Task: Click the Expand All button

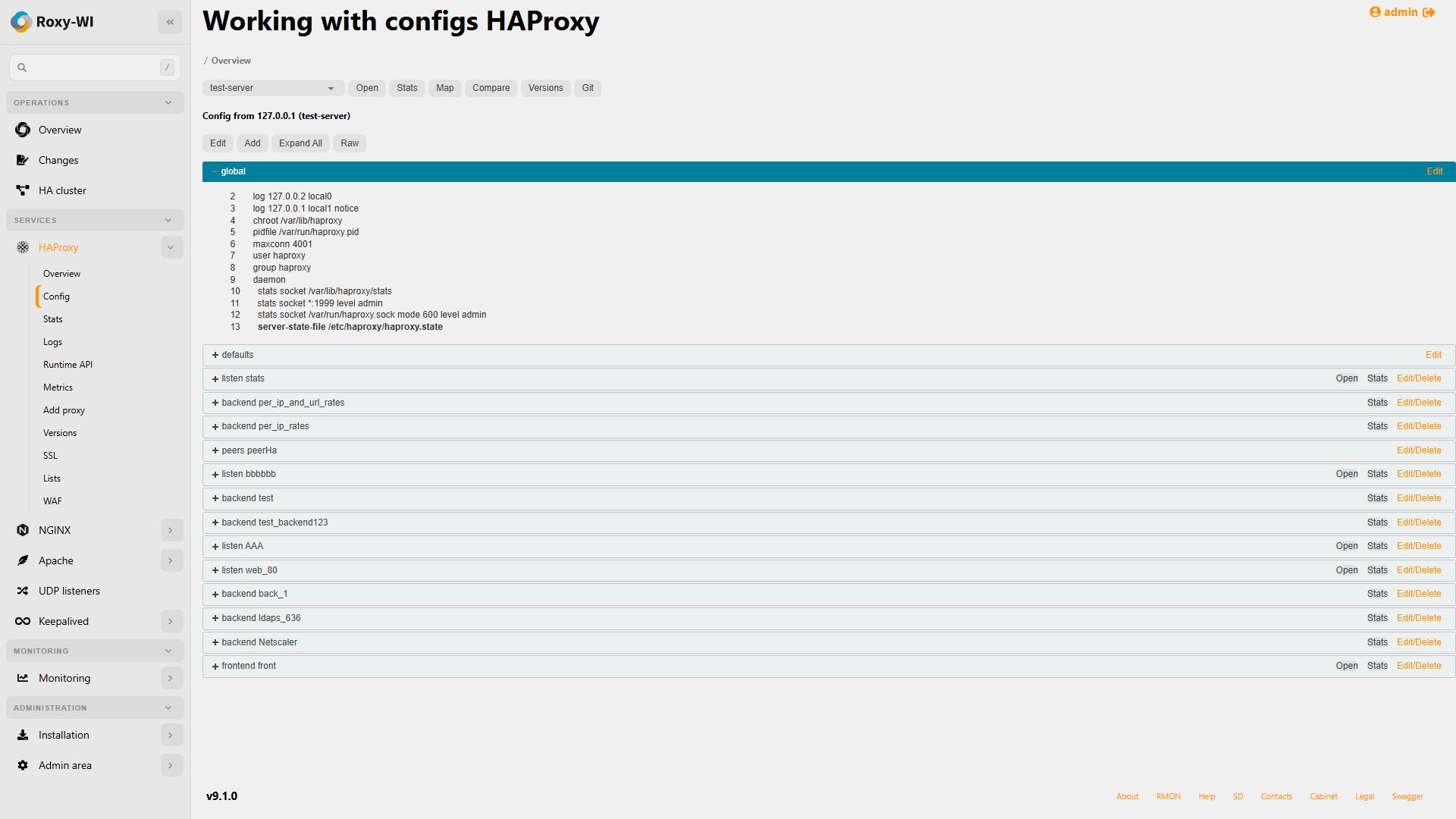Action: [x=300, y=143]
